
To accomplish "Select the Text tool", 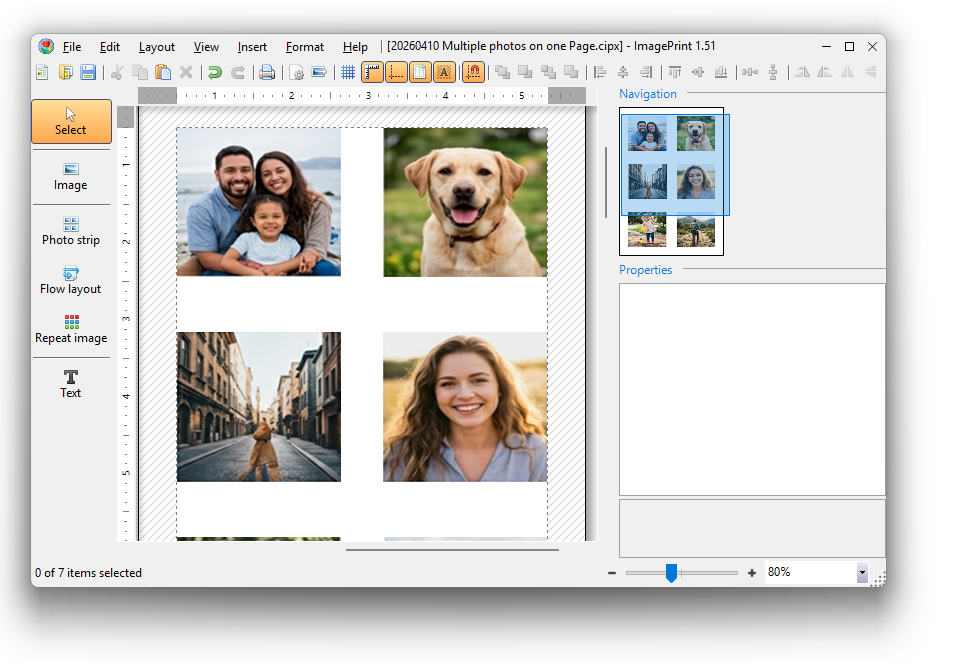I will pos(70,385).
